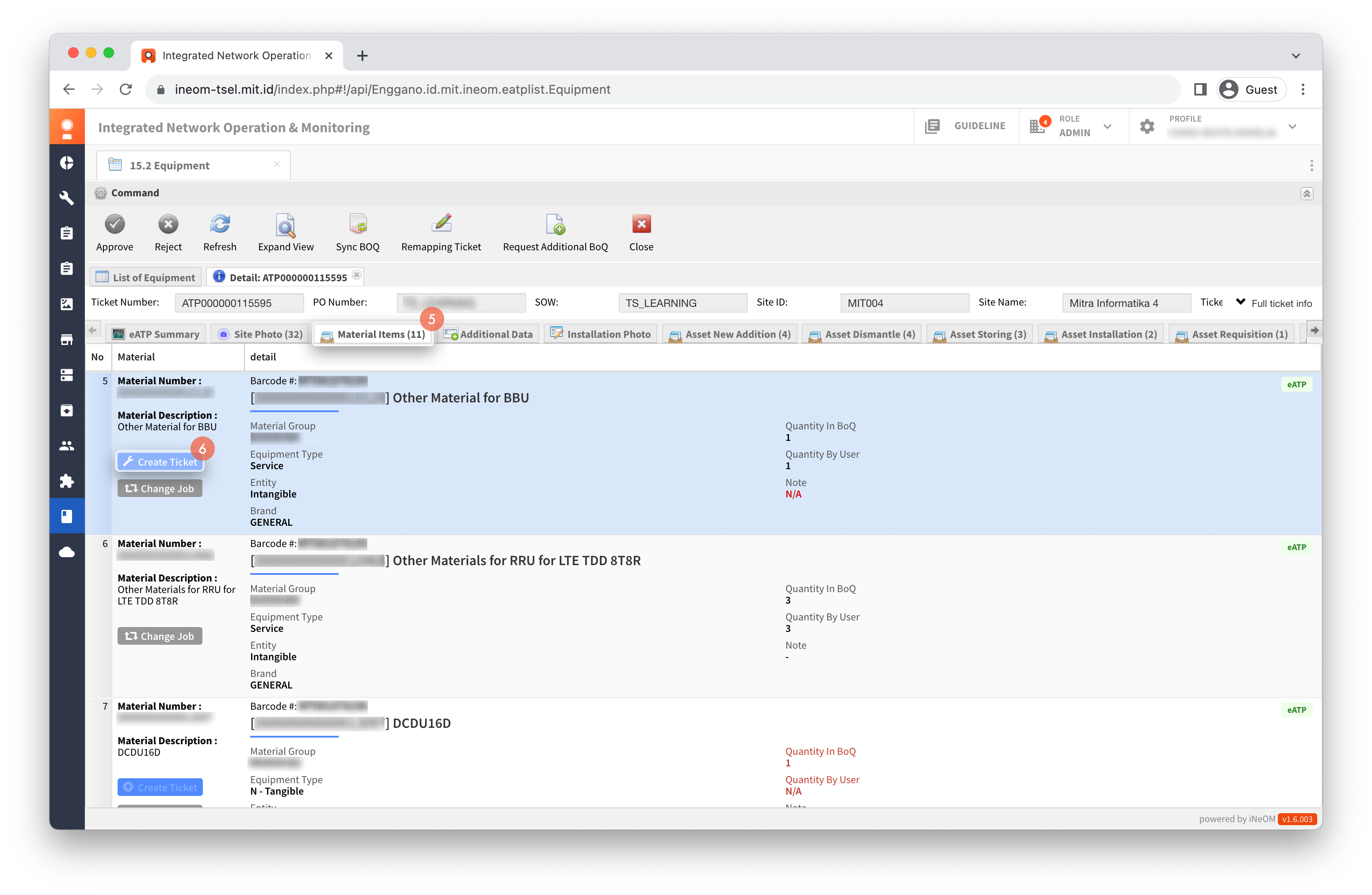Open Asset Requisition (1) tab
This screenshot has width=1372, height=895.
tap(1231, 334)
